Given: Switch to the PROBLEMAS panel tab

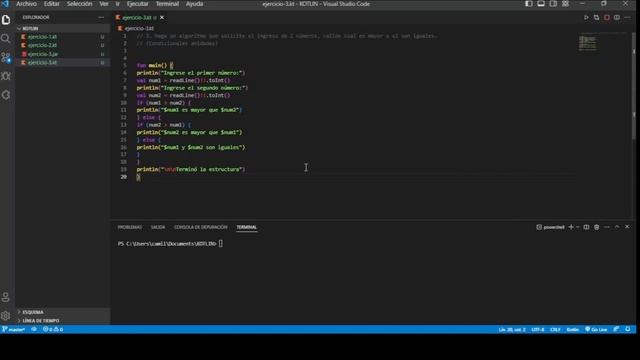Looking at the screenshot, I should [x=130, y=227].
